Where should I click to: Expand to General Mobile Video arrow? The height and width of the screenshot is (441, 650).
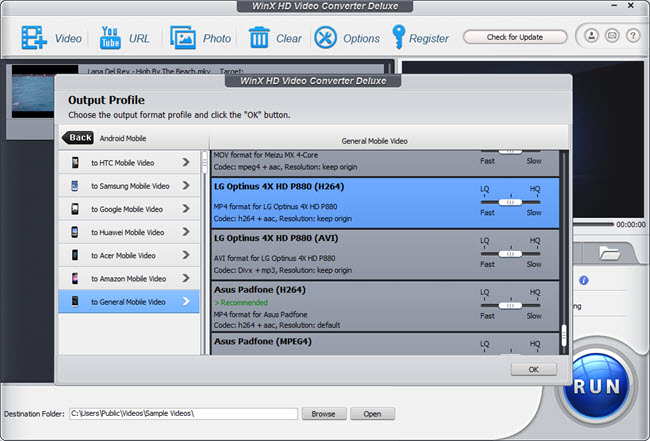point(186,302)
